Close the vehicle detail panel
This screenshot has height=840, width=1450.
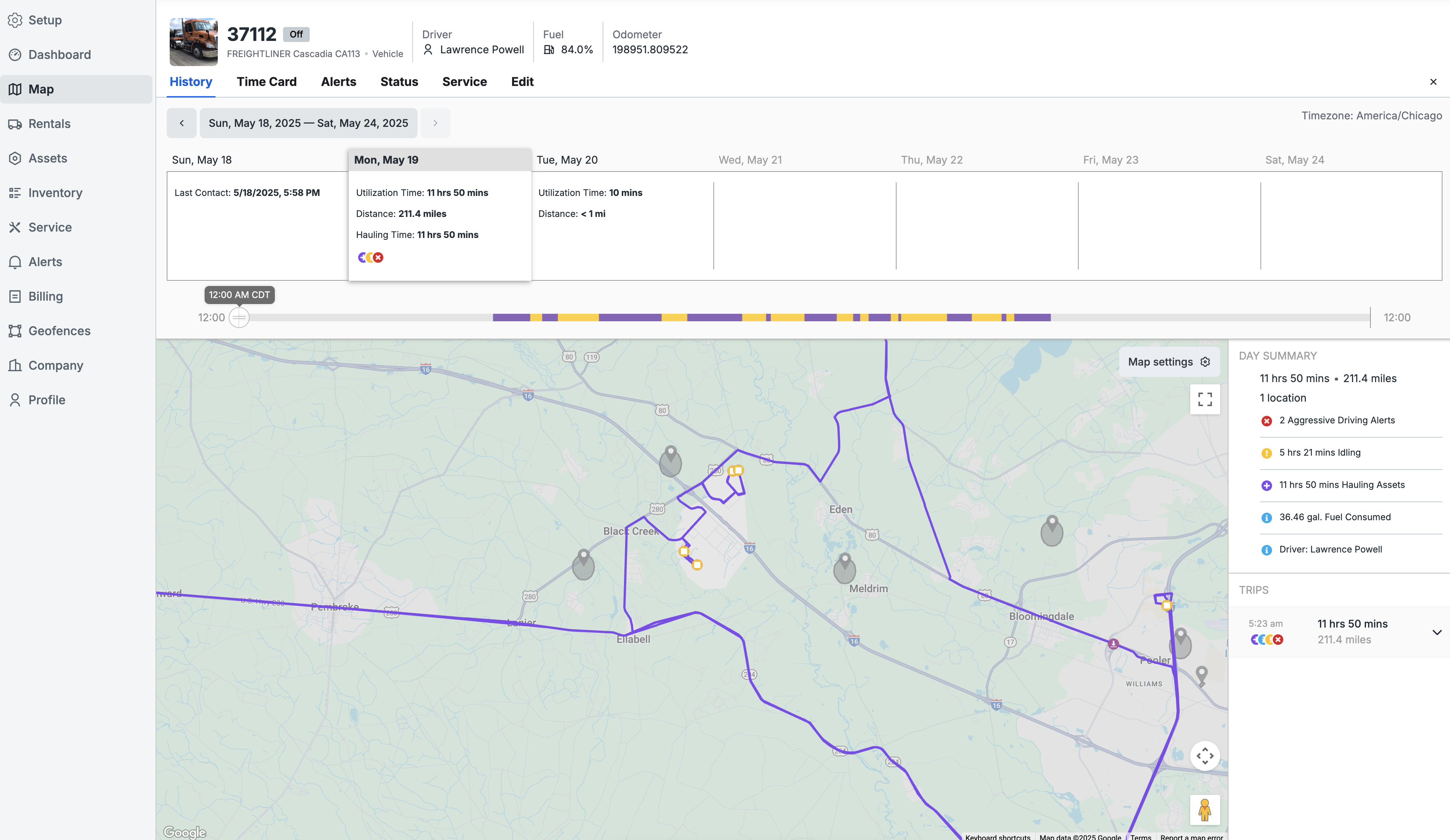tap(1433, 82)
